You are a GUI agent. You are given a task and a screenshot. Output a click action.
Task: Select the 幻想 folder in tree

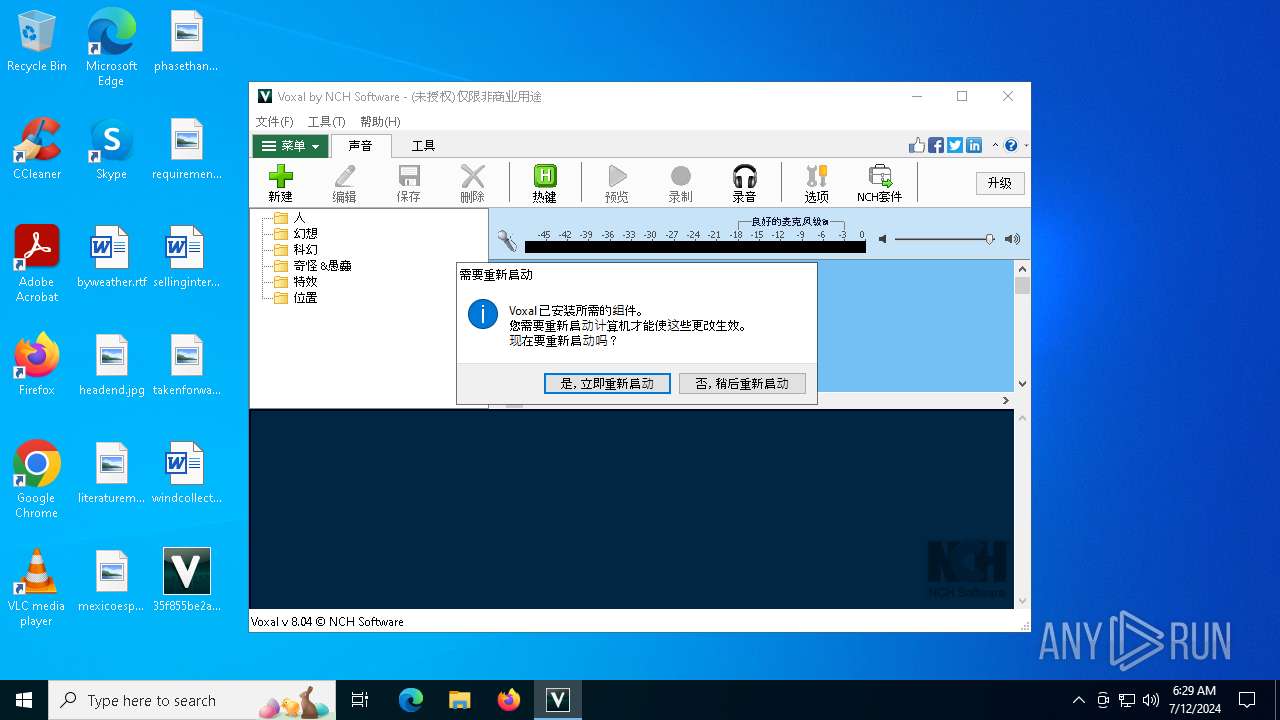coord(296,233)
